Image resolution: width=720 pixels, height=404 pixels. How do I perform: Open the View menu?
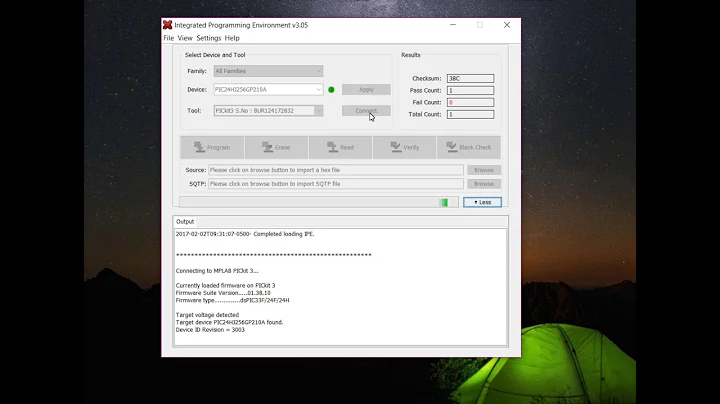click(185, 38)
